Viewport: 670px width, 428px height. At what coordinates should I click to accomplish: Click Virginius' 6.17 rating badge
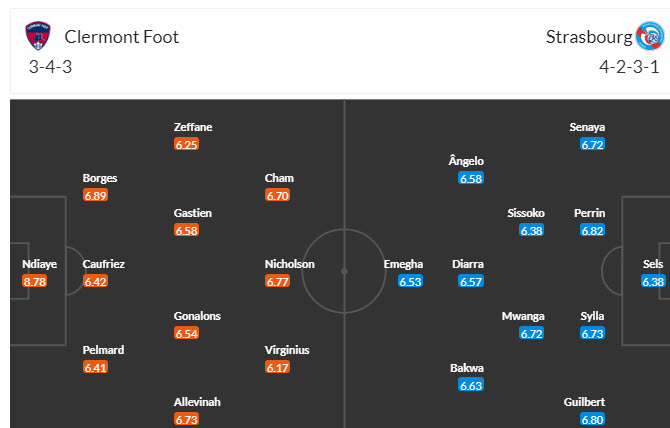tap(278, 367)
